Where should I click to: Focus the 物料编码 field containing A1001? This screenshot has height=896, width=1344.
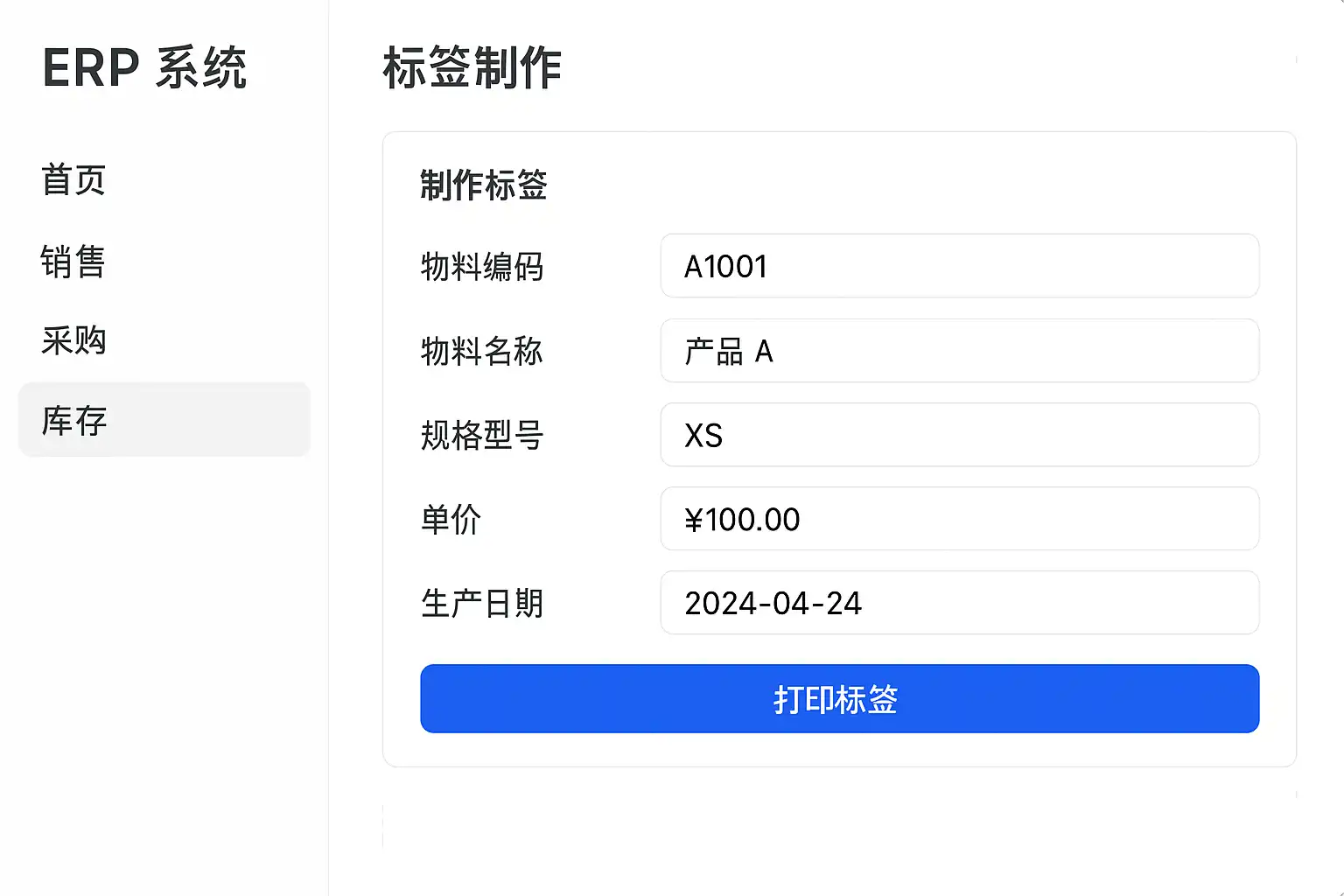(959, 266)
